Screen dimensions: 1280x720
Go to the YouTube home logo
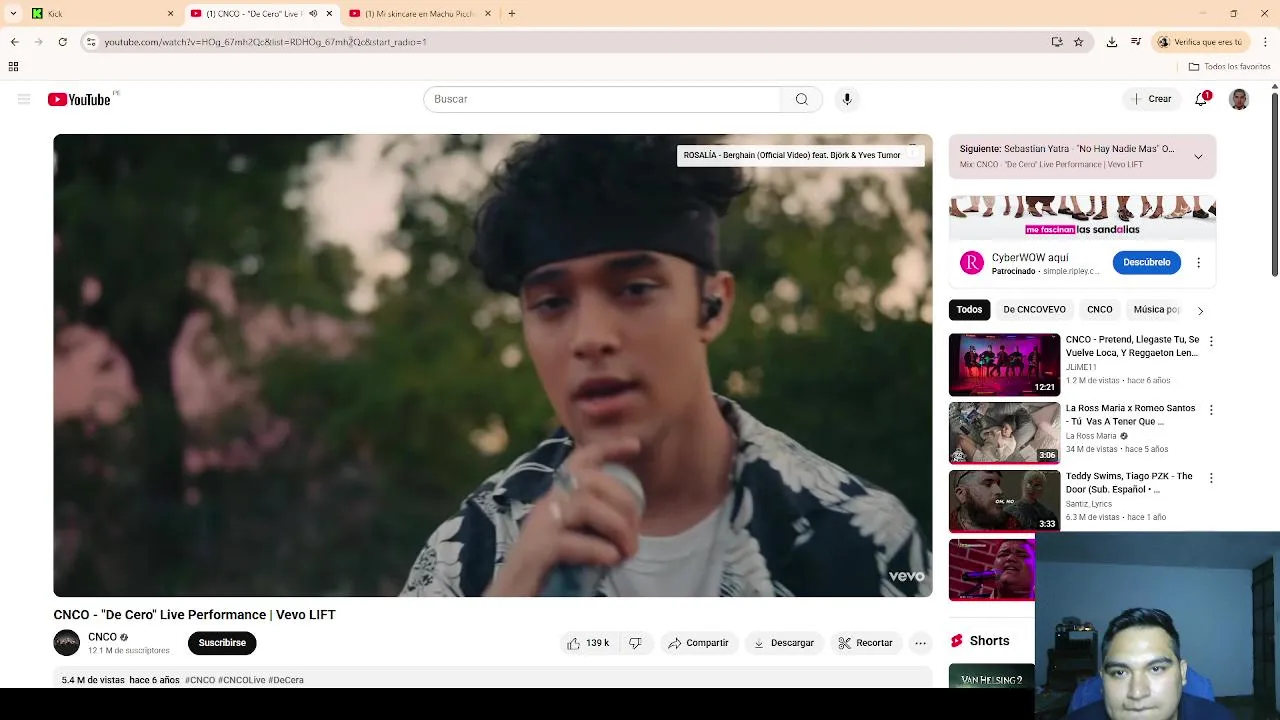(x=79, y=99)
